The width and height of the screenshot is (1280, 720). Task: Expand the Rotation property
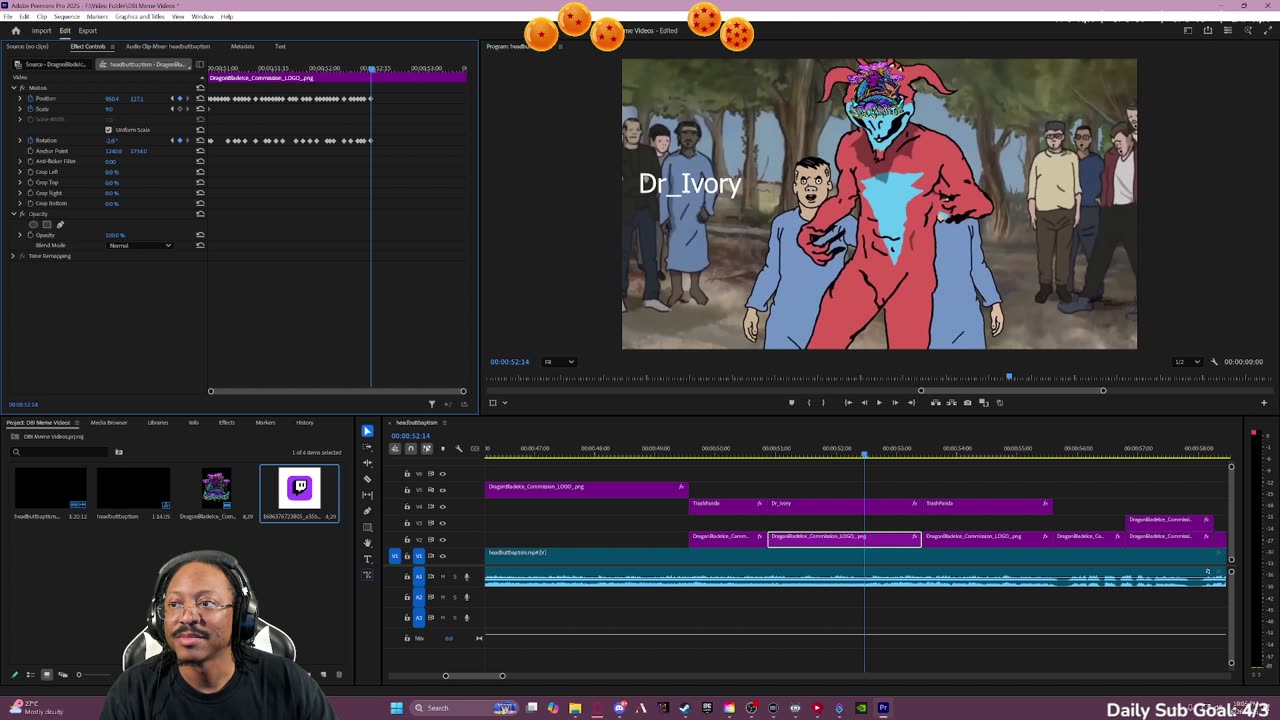pyautogui.click(x=20, y=140)
